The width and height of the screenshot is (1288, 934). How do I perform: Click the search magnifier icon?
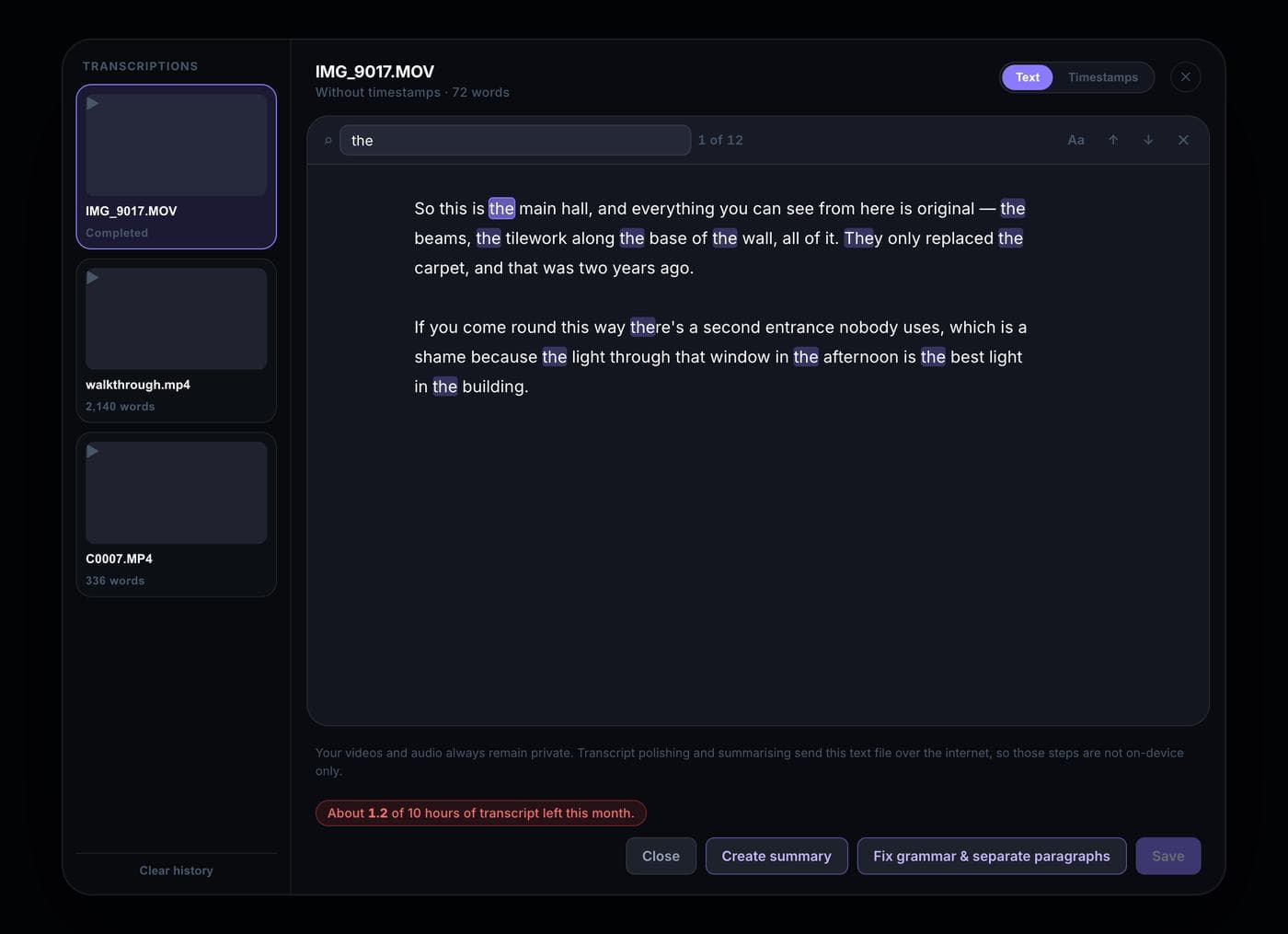pyautogui.click(x=328, y=141)
